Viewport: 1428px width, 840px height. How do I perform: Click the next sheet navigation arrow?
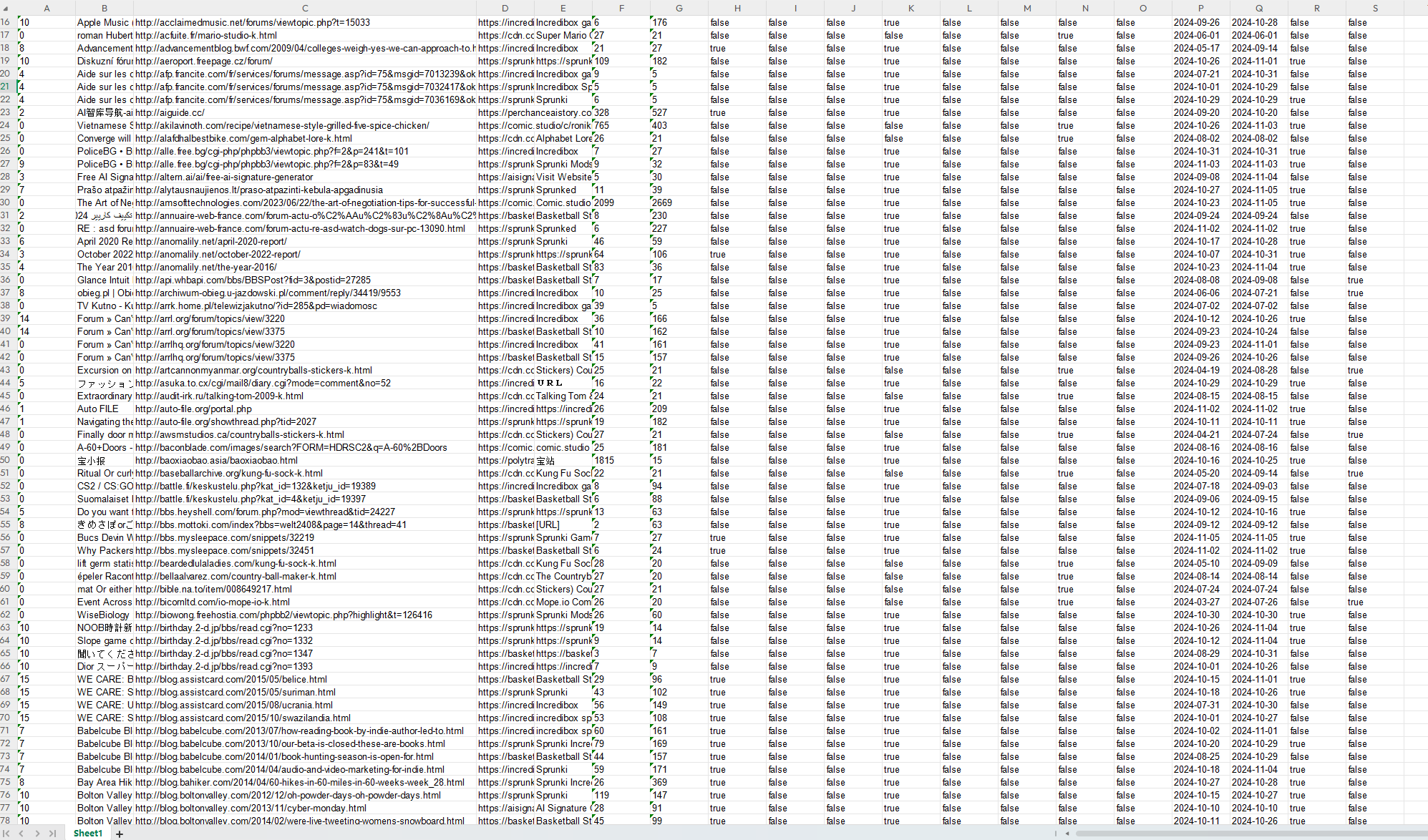[x=37, y=834]
